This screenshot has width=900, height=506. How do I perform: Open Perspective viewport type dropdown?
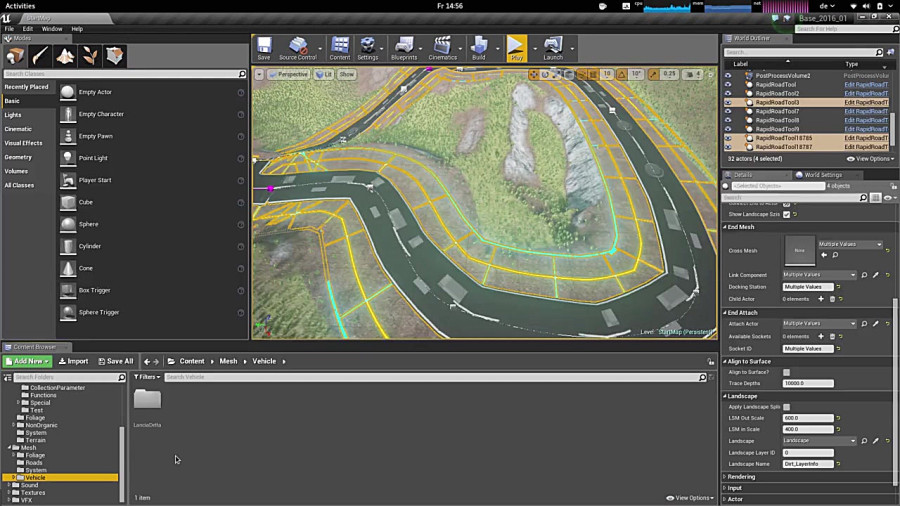(x=288, y=75)
